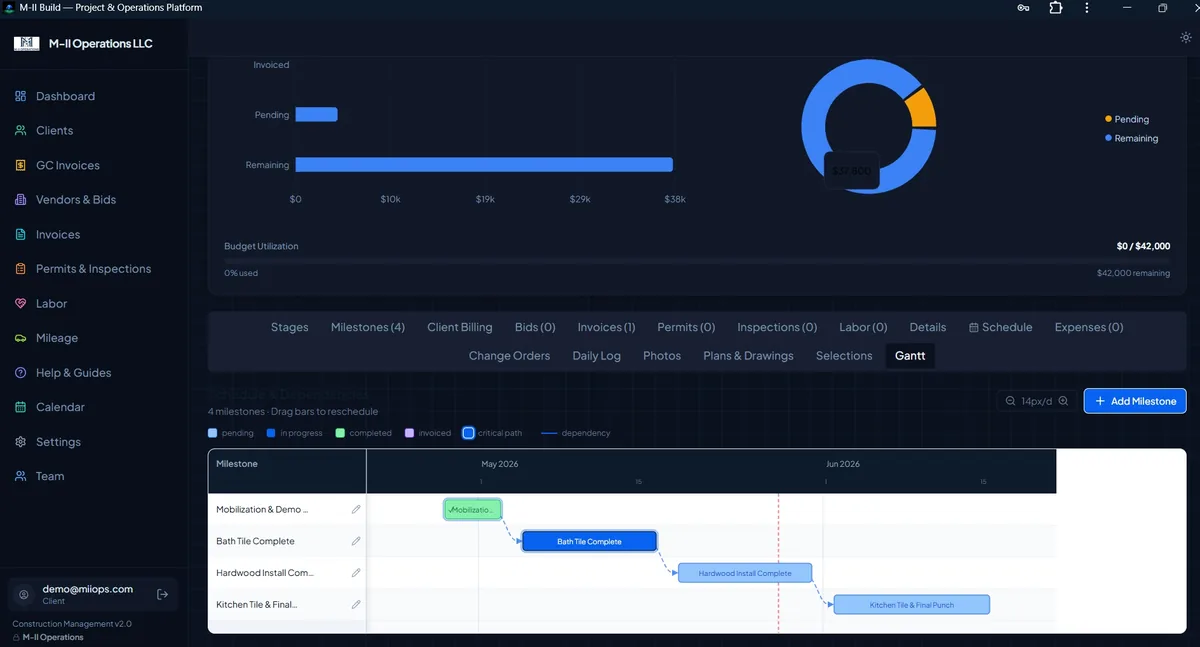Click the user avatar icon near demo@miiops.com

[23, 594]
